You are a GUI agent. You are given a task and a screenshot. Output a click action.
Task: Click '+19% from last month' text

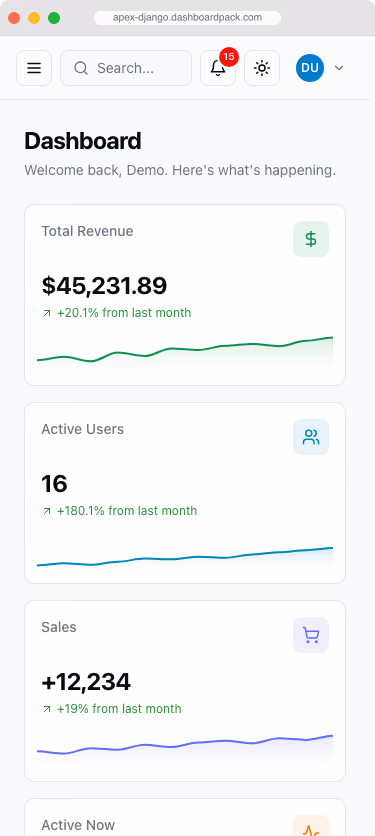(x=119, y=709)
